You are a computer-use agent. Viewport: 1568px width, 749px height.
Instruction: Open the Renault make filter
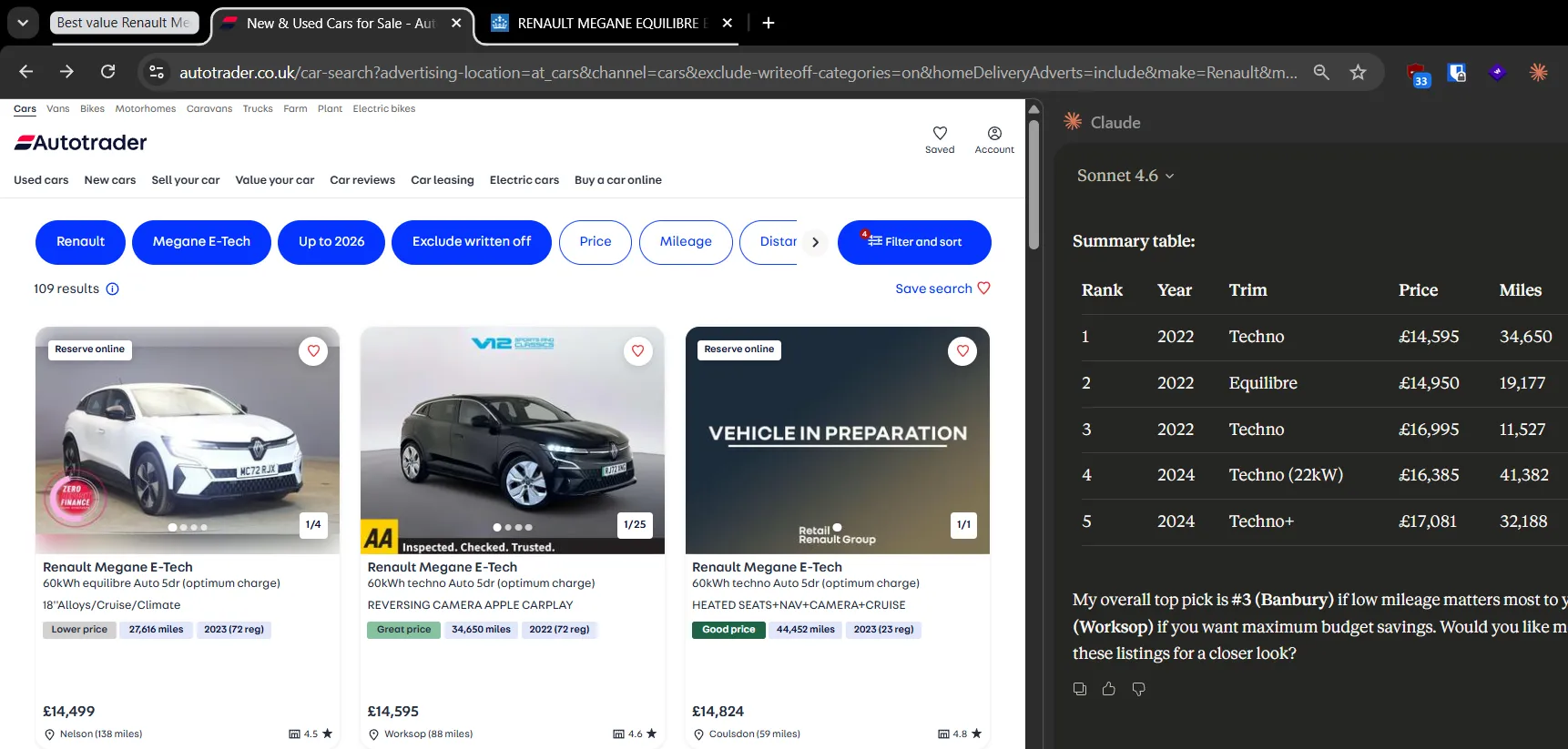point(80,242)
